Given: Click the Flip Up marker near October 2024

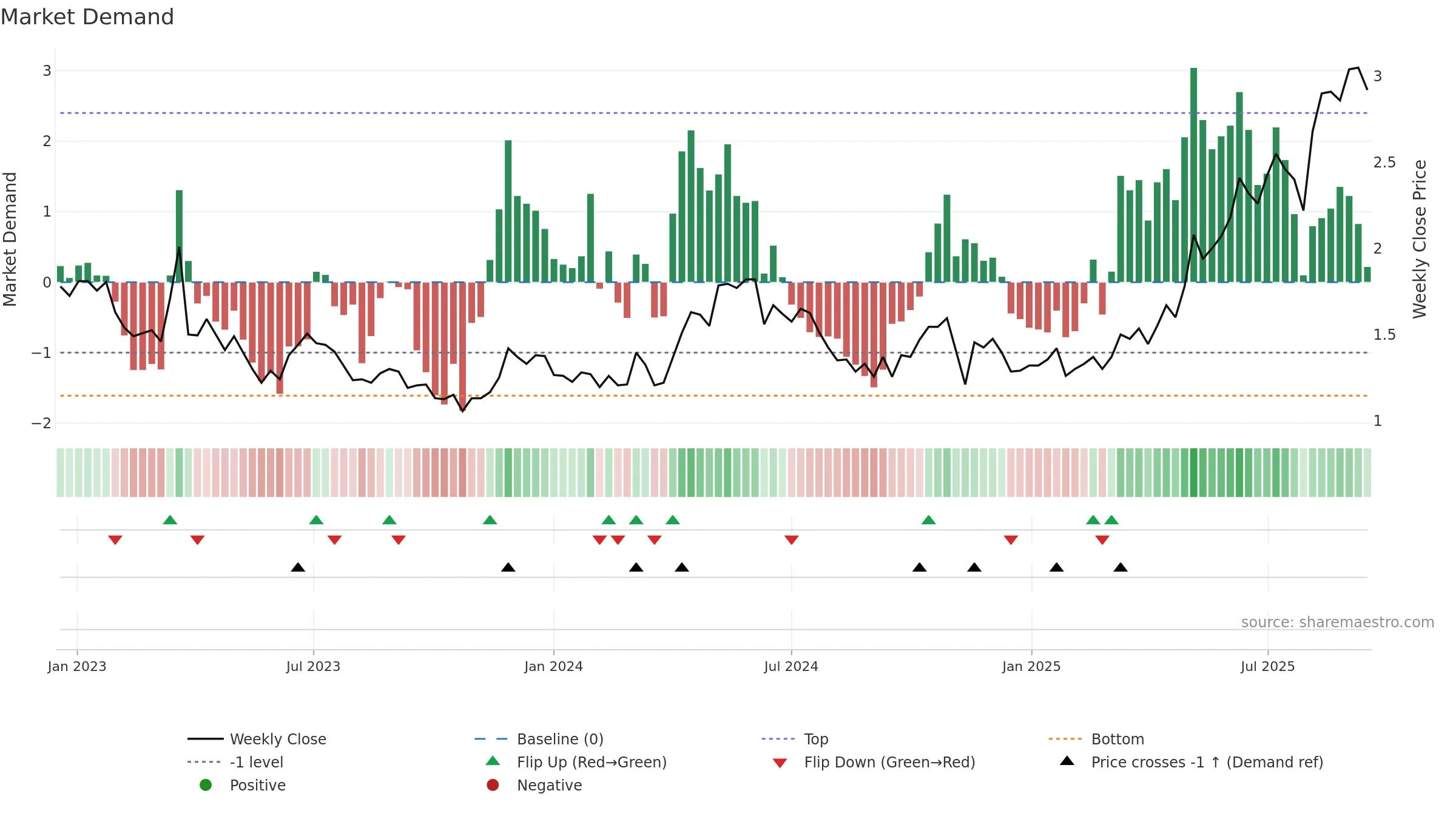Looking at the screenshot, I should (928, 520).
